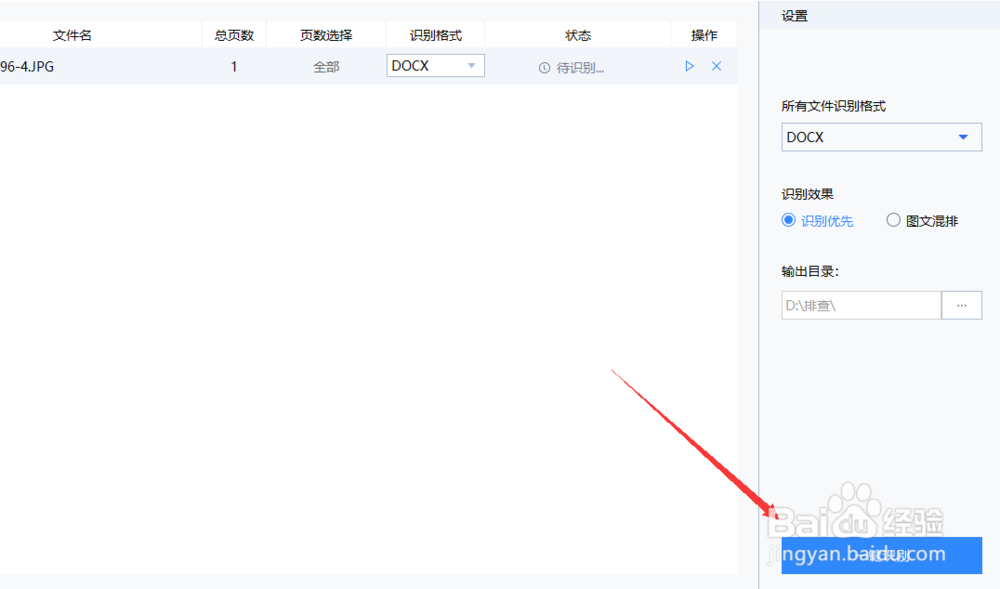
Task: Remove 96-4.JPG using the X icon
Action: 716,65
